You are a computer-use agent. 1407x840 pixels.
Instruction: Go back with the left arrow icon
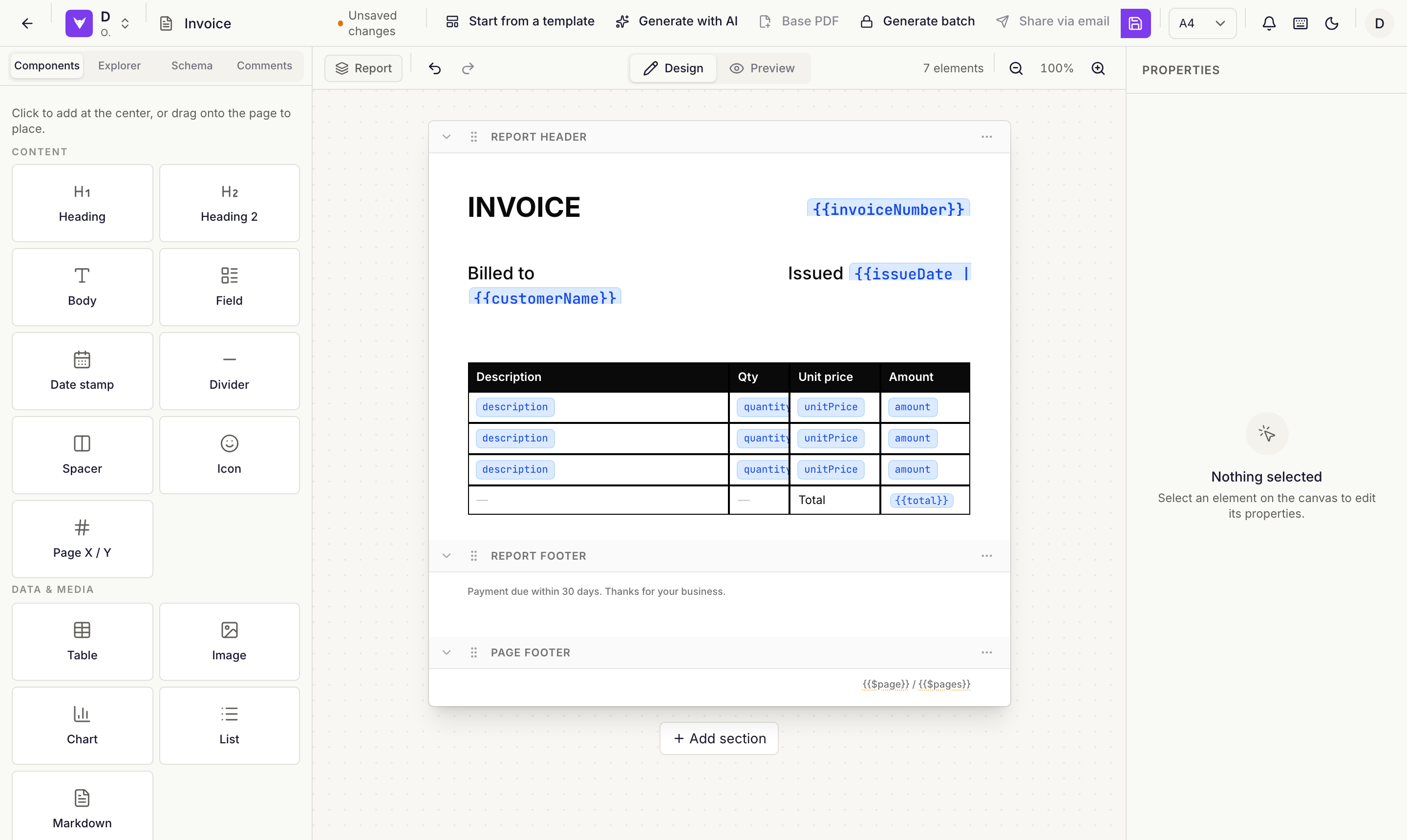[27, 23]
